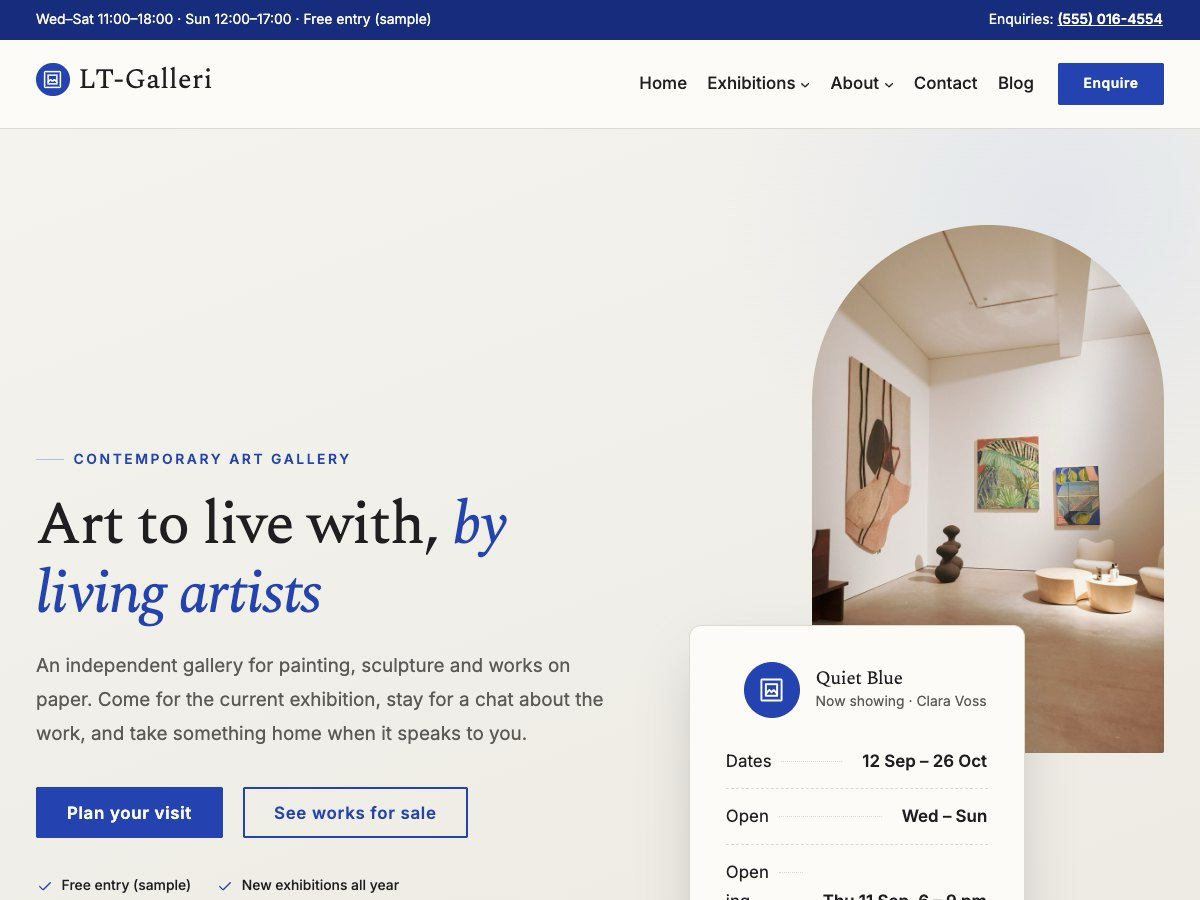Call the enquiries number (555) 016-4554
This screenshot has width=1200, height=900.
1110,19
